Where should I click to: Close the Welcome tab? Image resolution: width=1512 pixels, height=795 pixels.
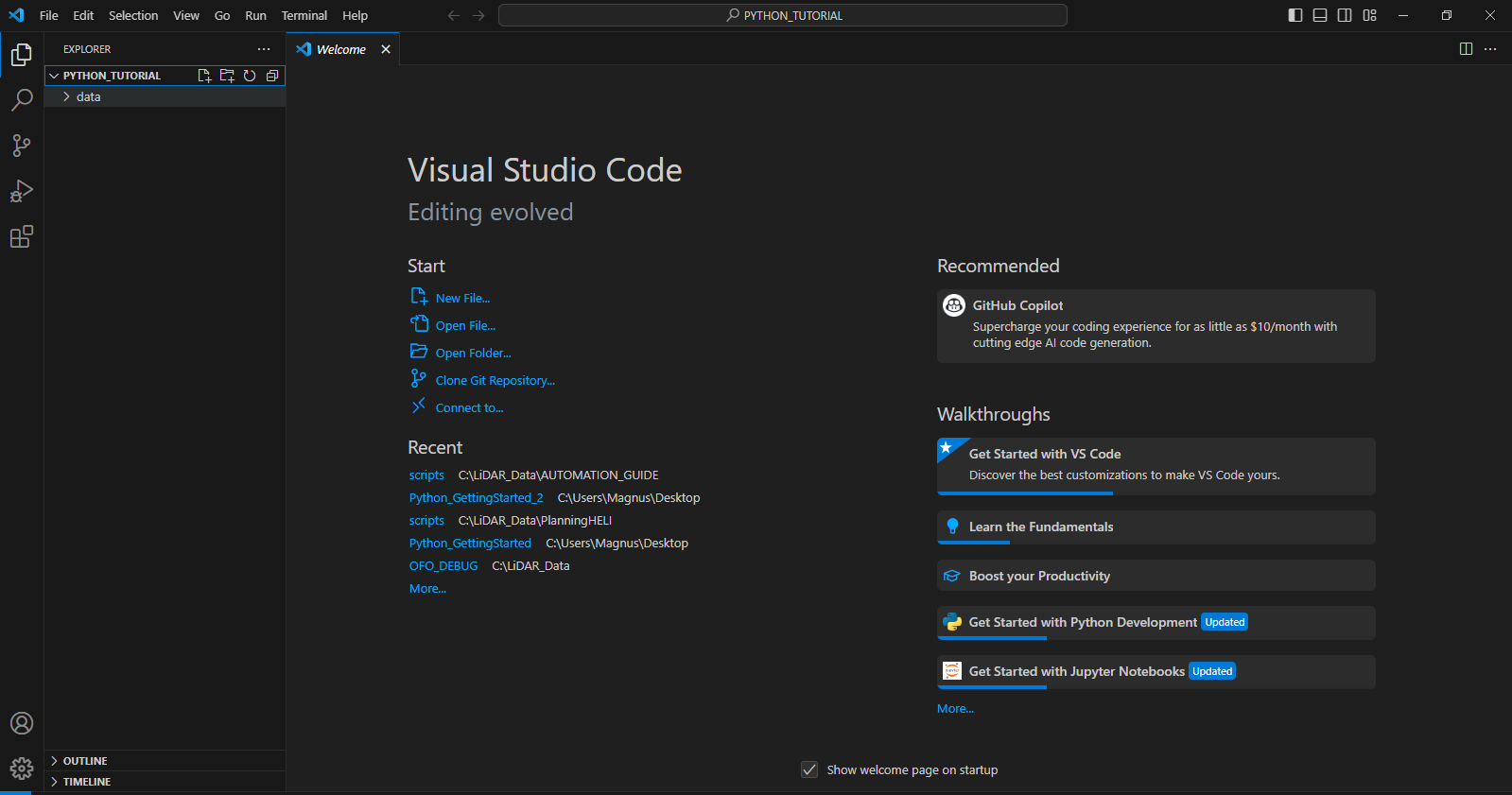(386, 49)
